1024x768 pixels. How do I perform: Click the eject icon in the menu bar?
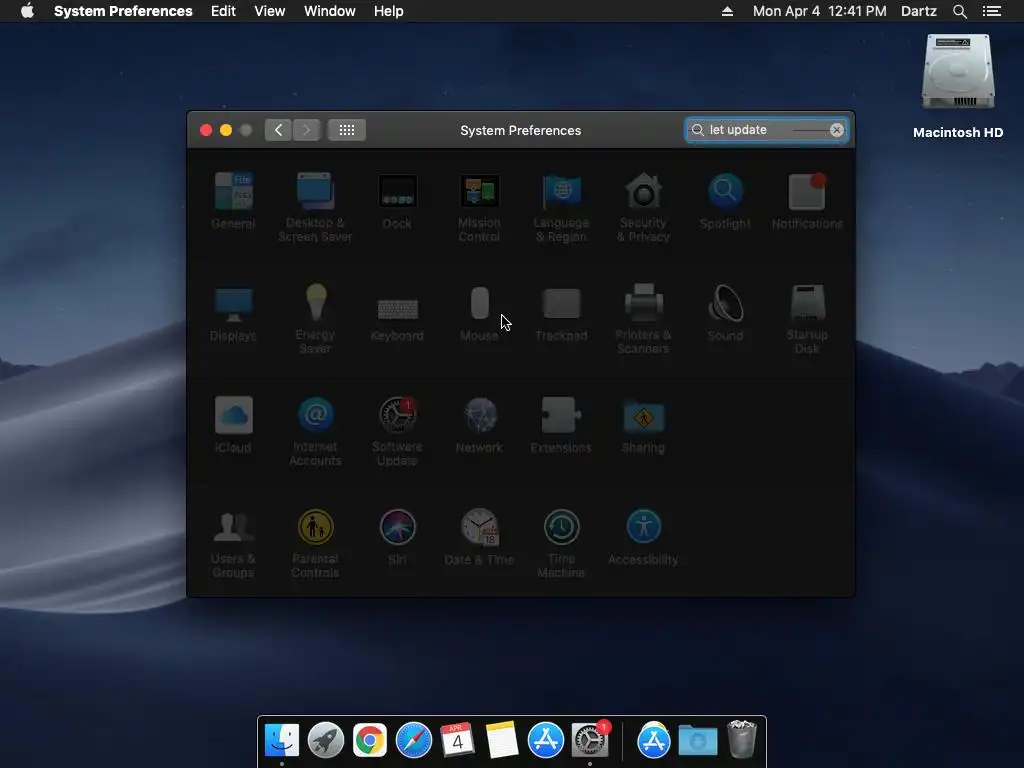coord(728,11)
